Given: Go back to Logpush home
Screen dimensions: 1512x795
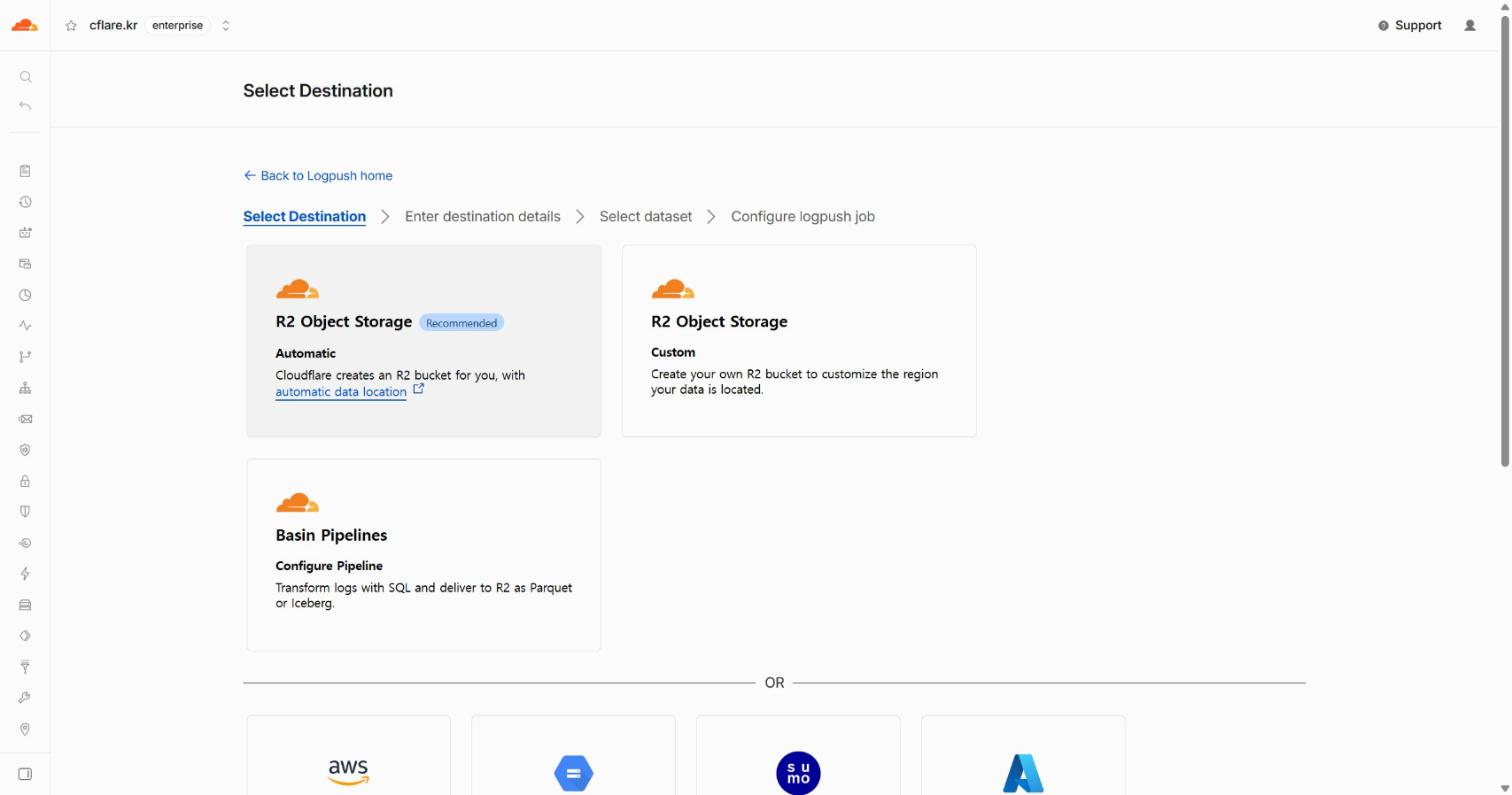Looking at the screenshot, I should point(318,176).
